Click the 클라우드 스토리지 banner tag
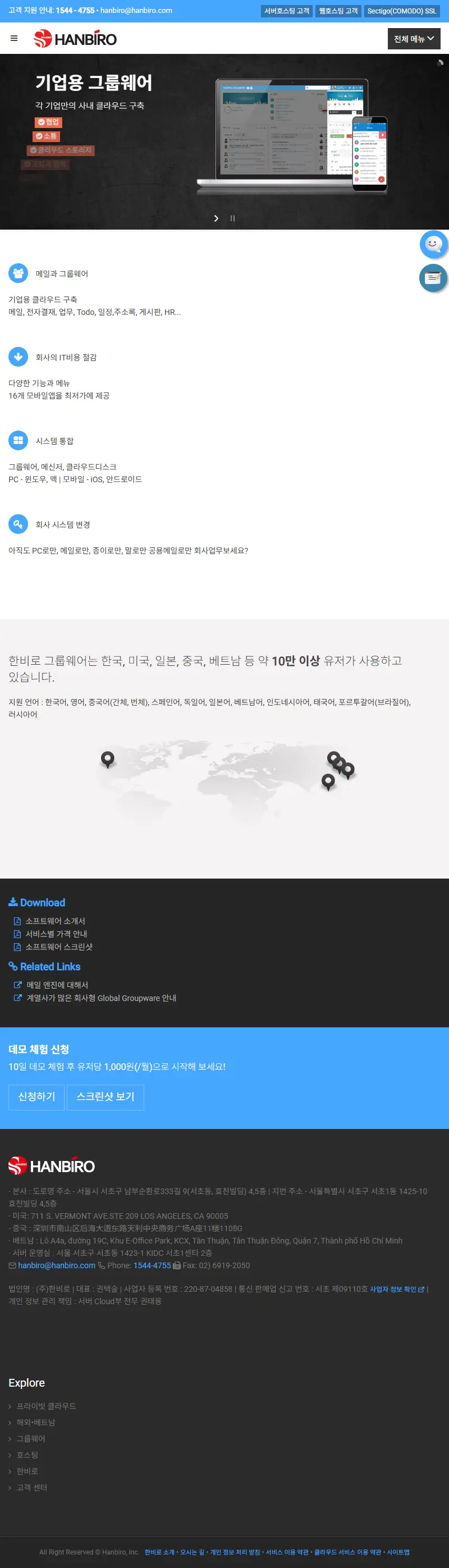This screenshot has width=449, height=1568. pos(61,150)
